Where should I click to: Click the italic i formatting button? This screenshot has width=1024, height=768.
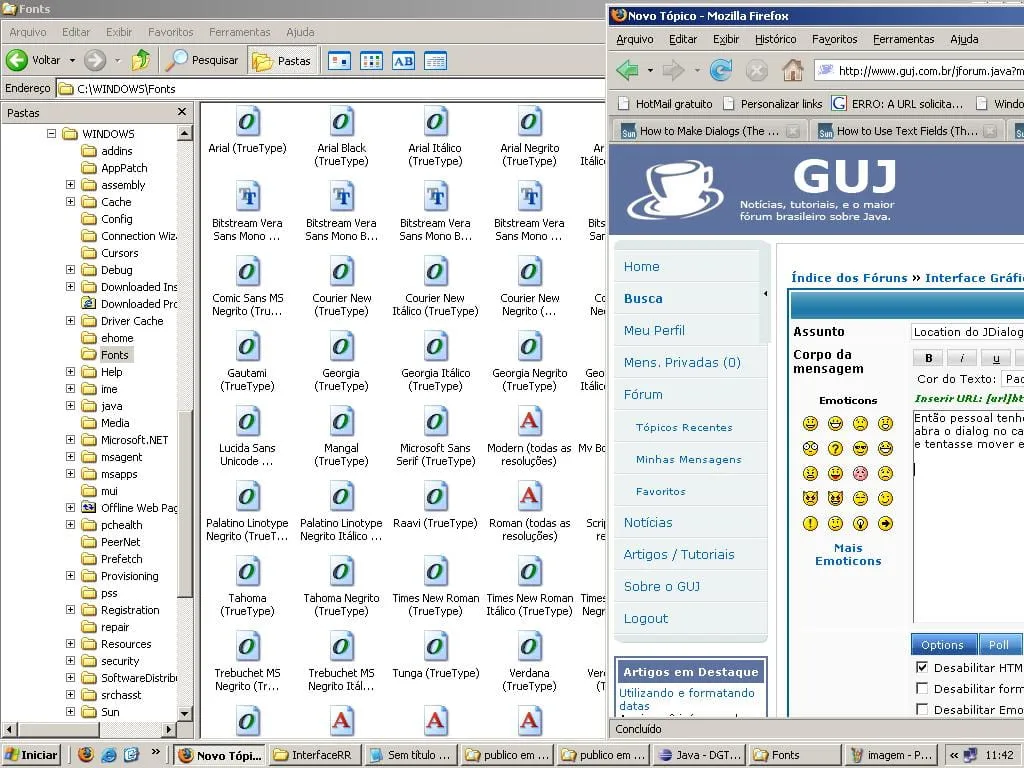[962, 358]
